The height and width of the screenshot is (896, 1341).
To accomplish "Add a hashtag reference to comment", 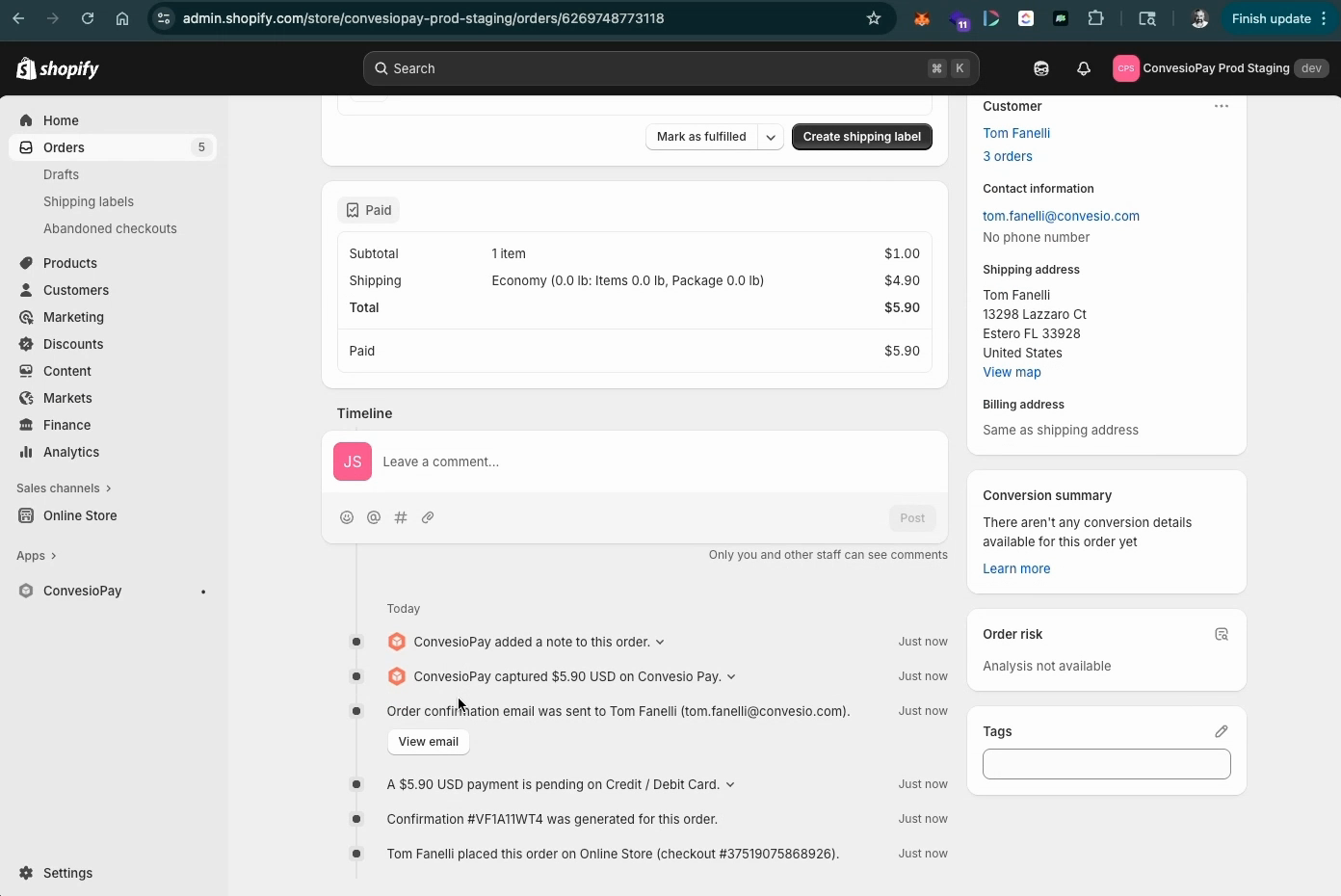I will point(401,517).
